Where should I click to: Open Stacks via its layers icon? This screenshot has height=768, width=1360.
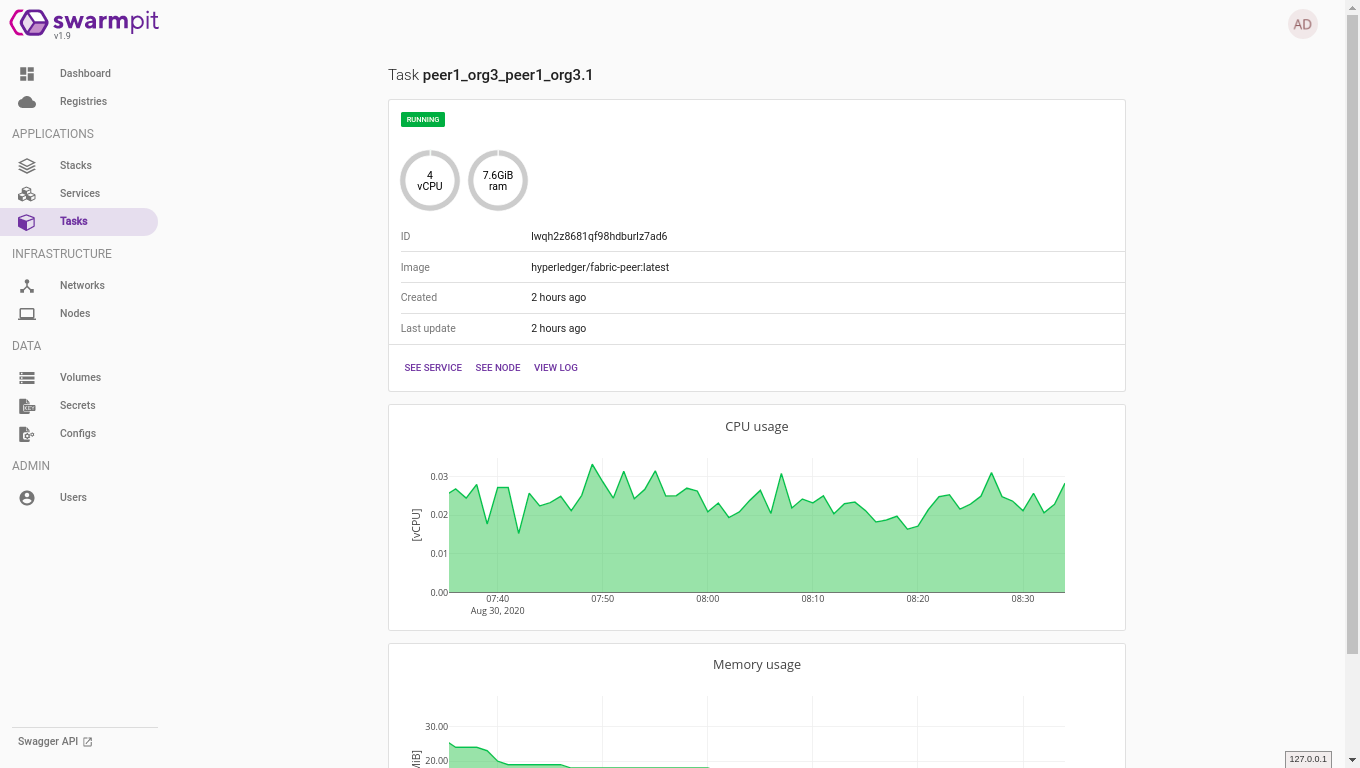click(x=27, y=166)
